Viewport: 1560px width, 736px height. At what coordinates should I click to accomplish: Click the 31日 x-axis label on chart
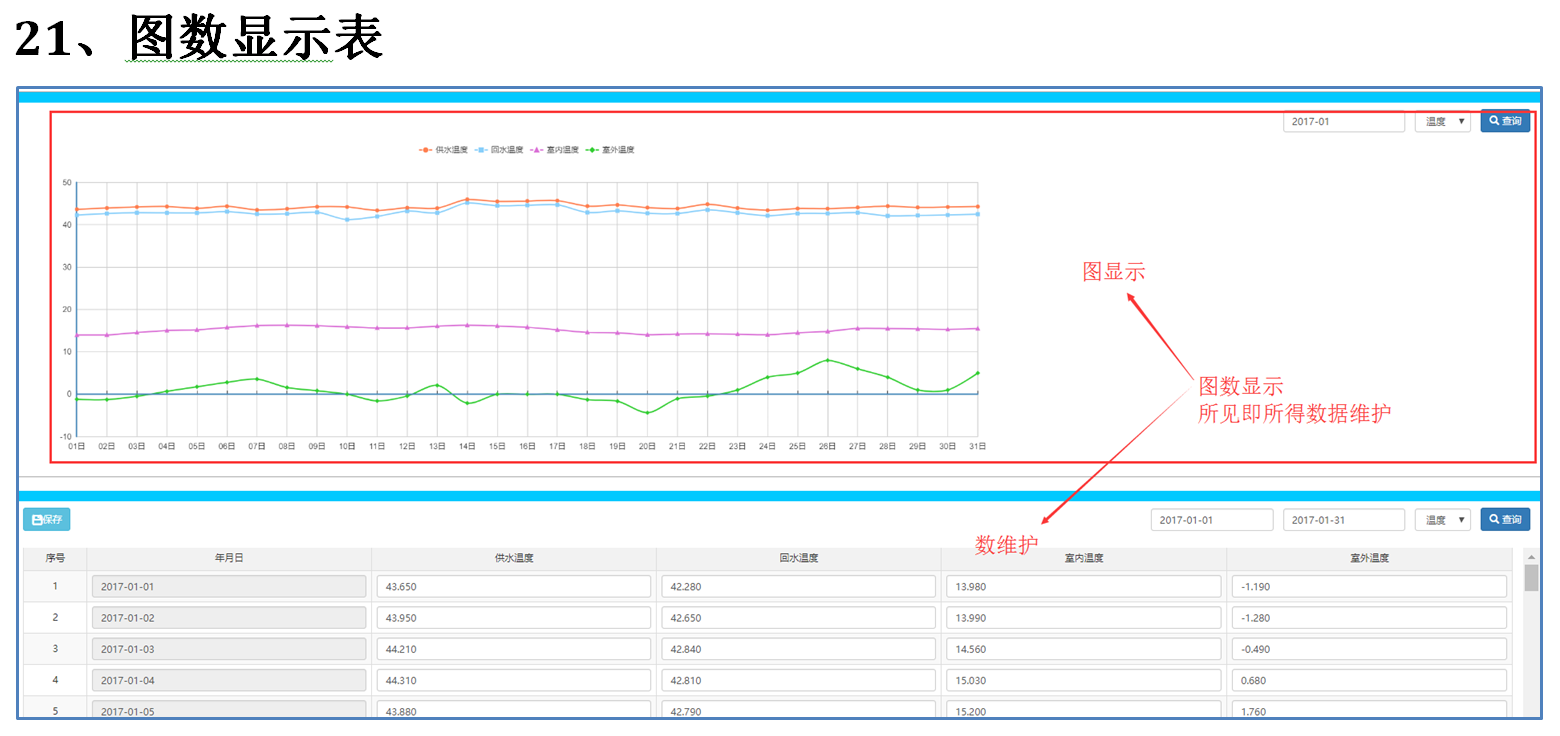point(977,447)
